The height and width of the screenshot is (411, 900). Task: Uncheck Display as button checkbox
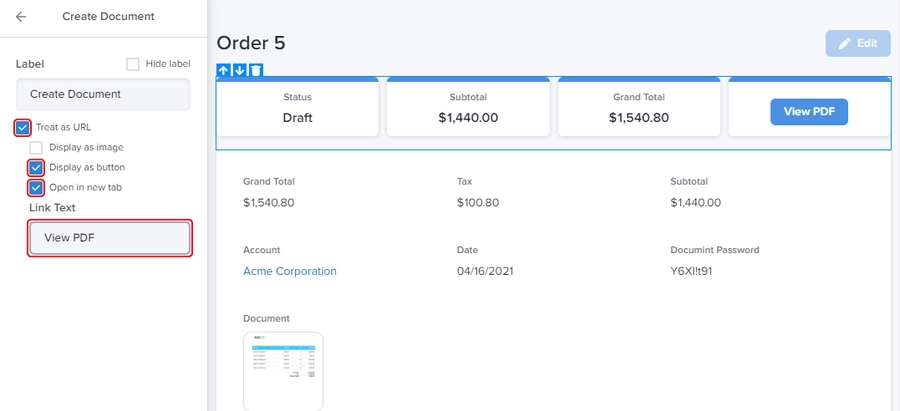(36, 167)
